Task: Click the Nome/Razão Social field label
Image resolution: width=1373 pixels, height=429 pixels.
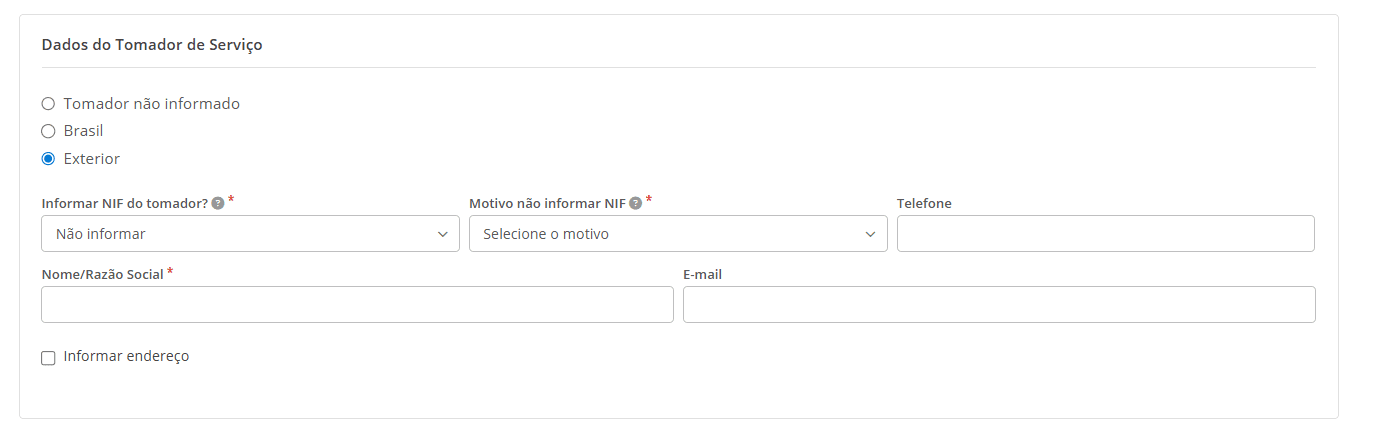Action: [x=102, y=274]
